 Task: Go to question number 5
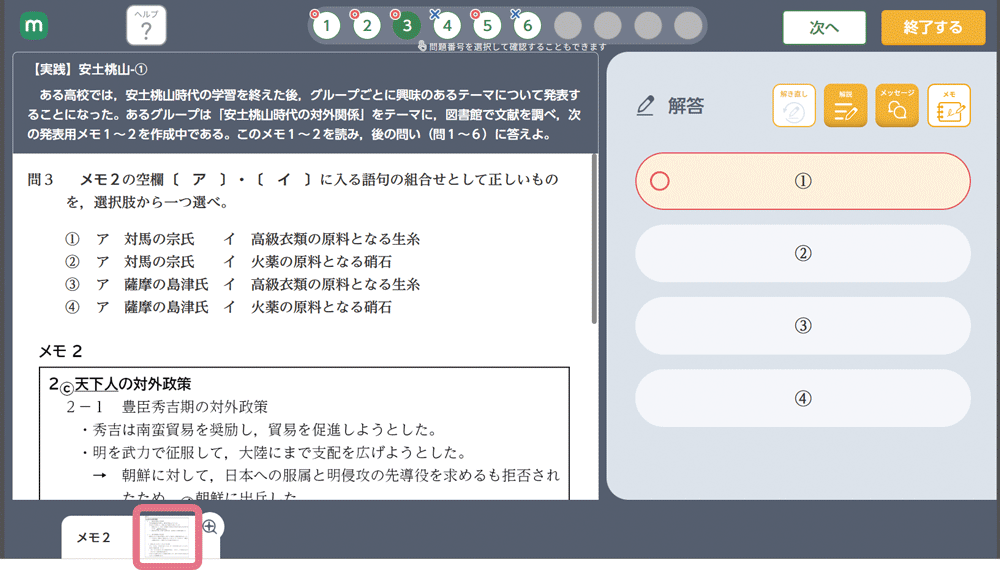(x=487, y=26)
